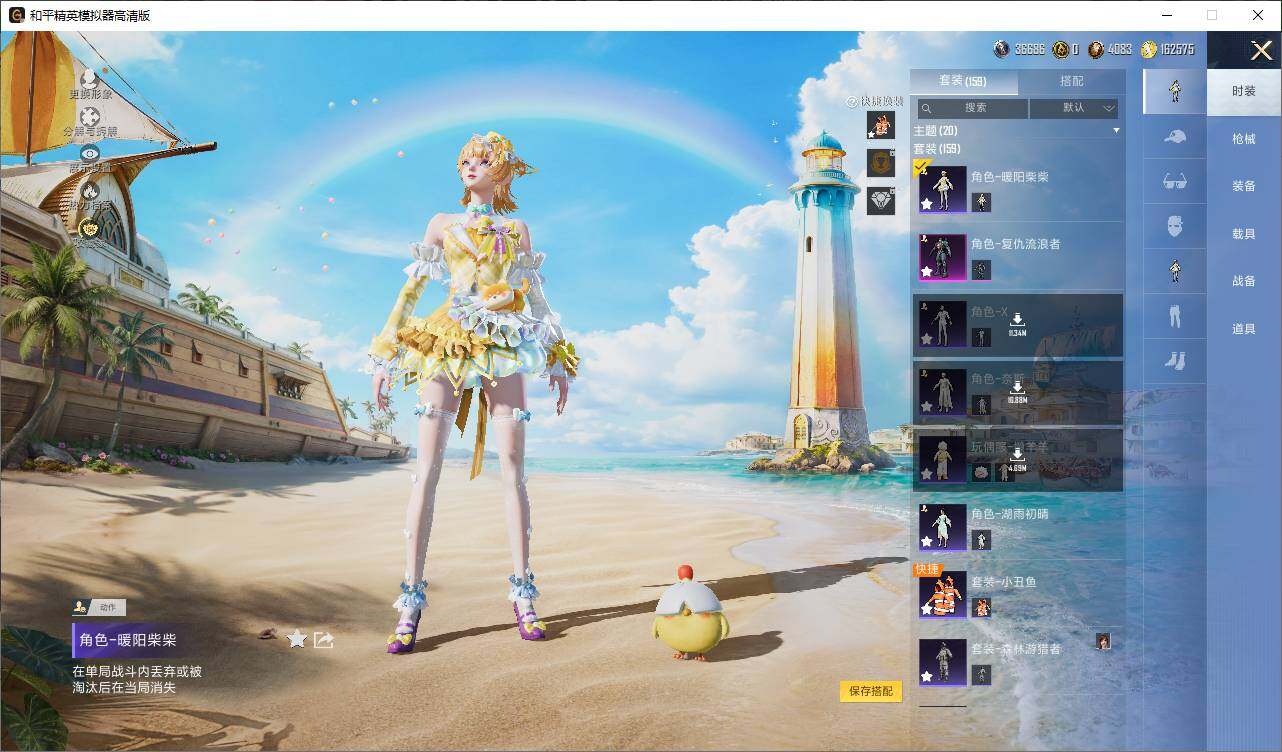Click the bronze currency icon showing 4083
Screen dimensions: 1282x752
click(x=1096, y=49)
